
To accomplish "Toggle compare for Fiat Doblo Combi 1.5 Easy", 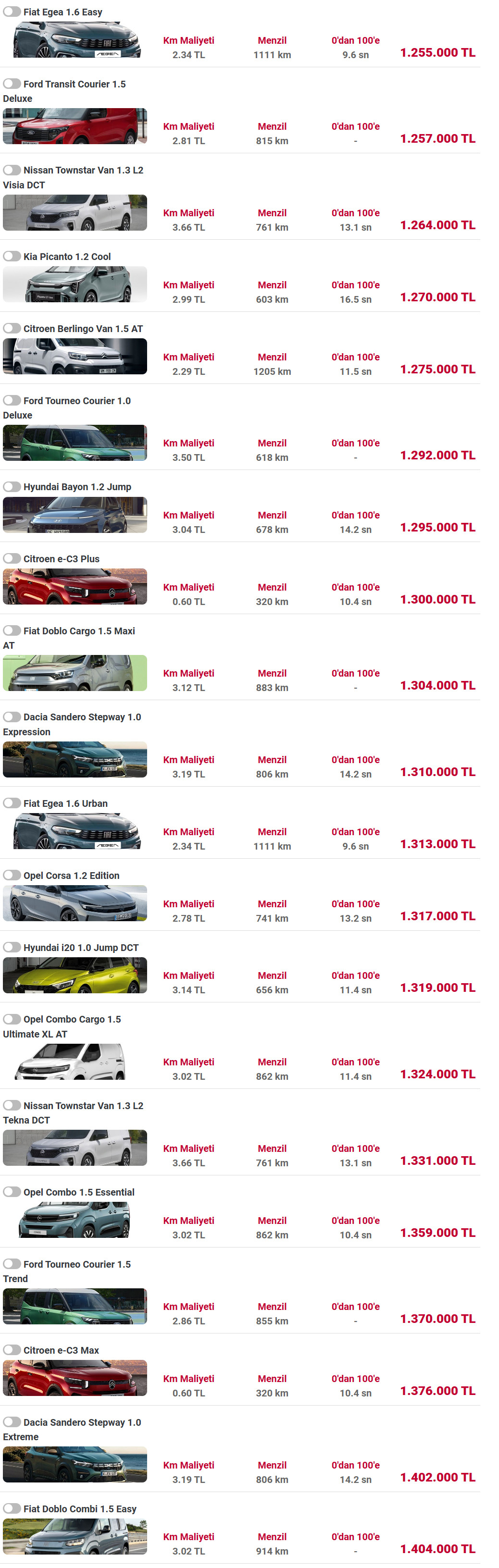I will (x=12, y=1508).
